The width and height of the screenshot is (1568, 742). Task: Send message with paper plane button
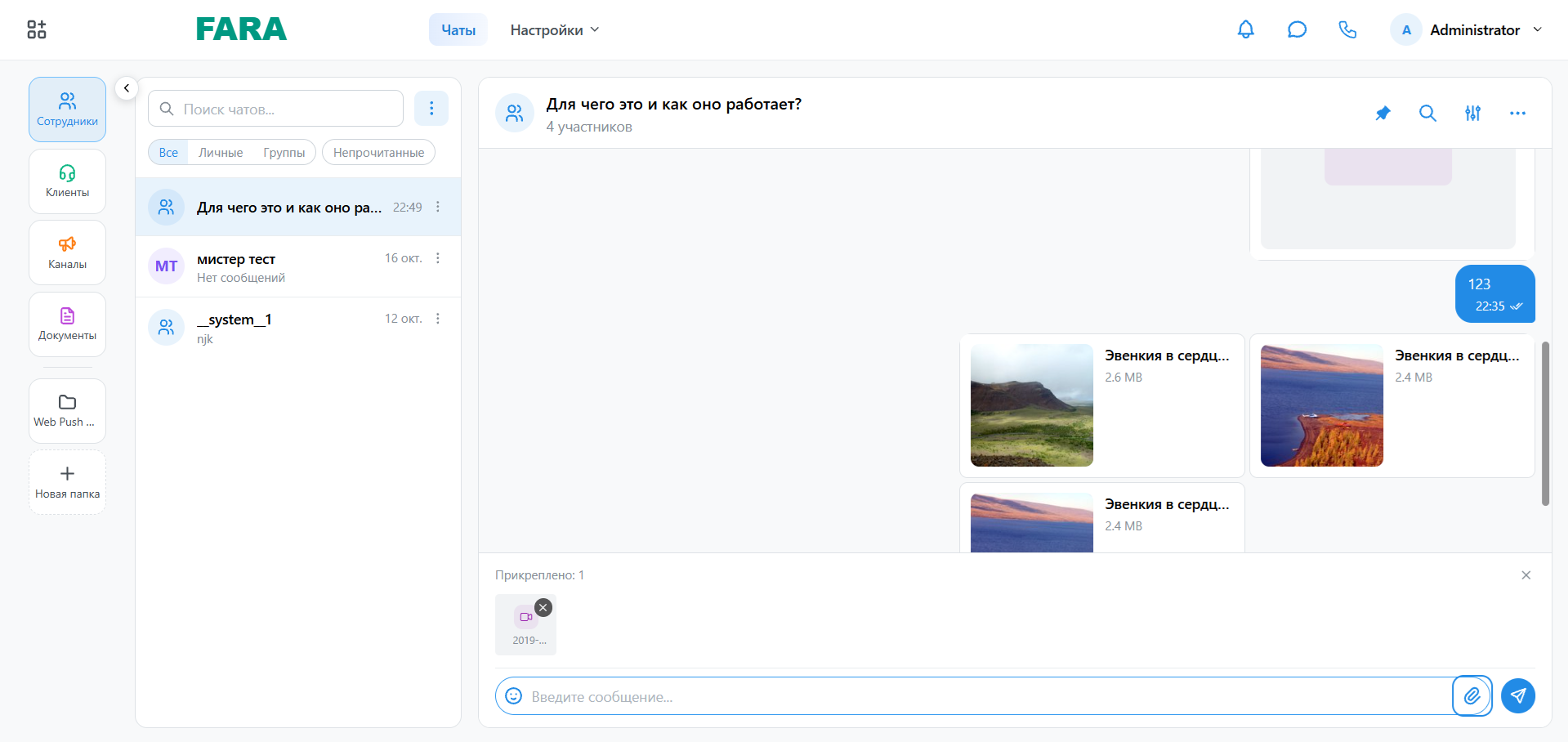point(1518,695)
